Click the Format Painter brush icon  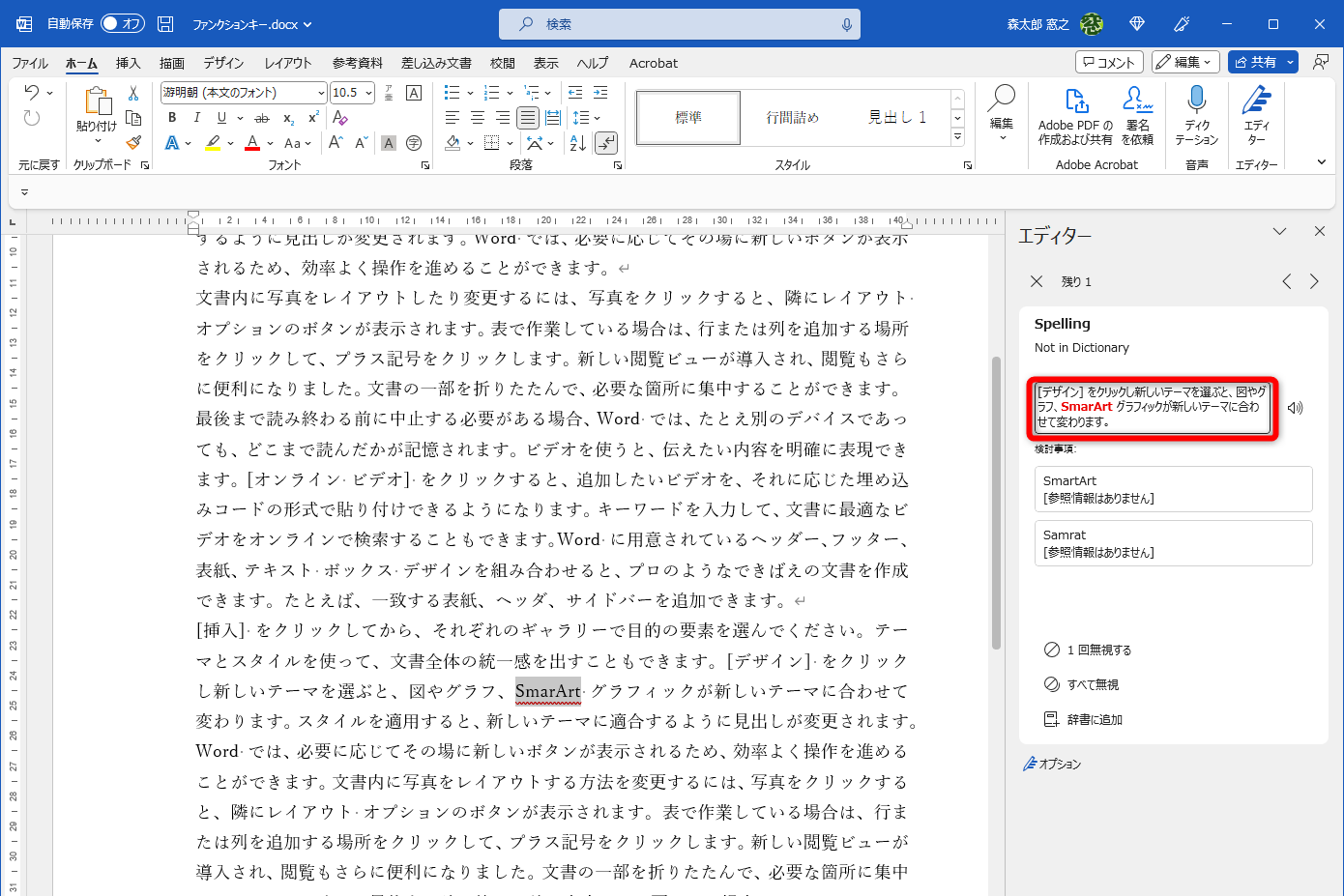coord(133,142)
